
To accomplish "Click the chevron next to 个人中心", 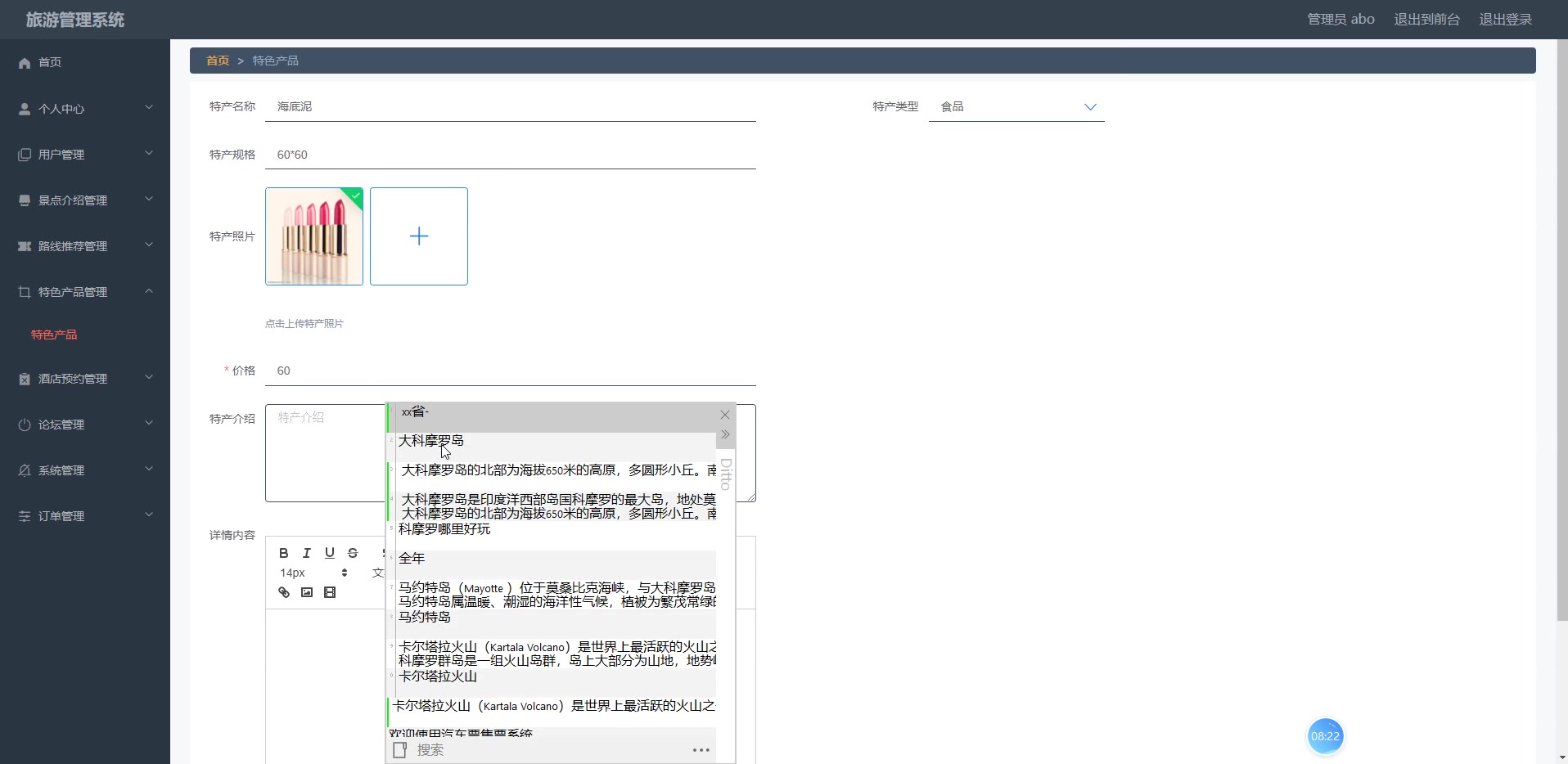I will tap(149, 107).
